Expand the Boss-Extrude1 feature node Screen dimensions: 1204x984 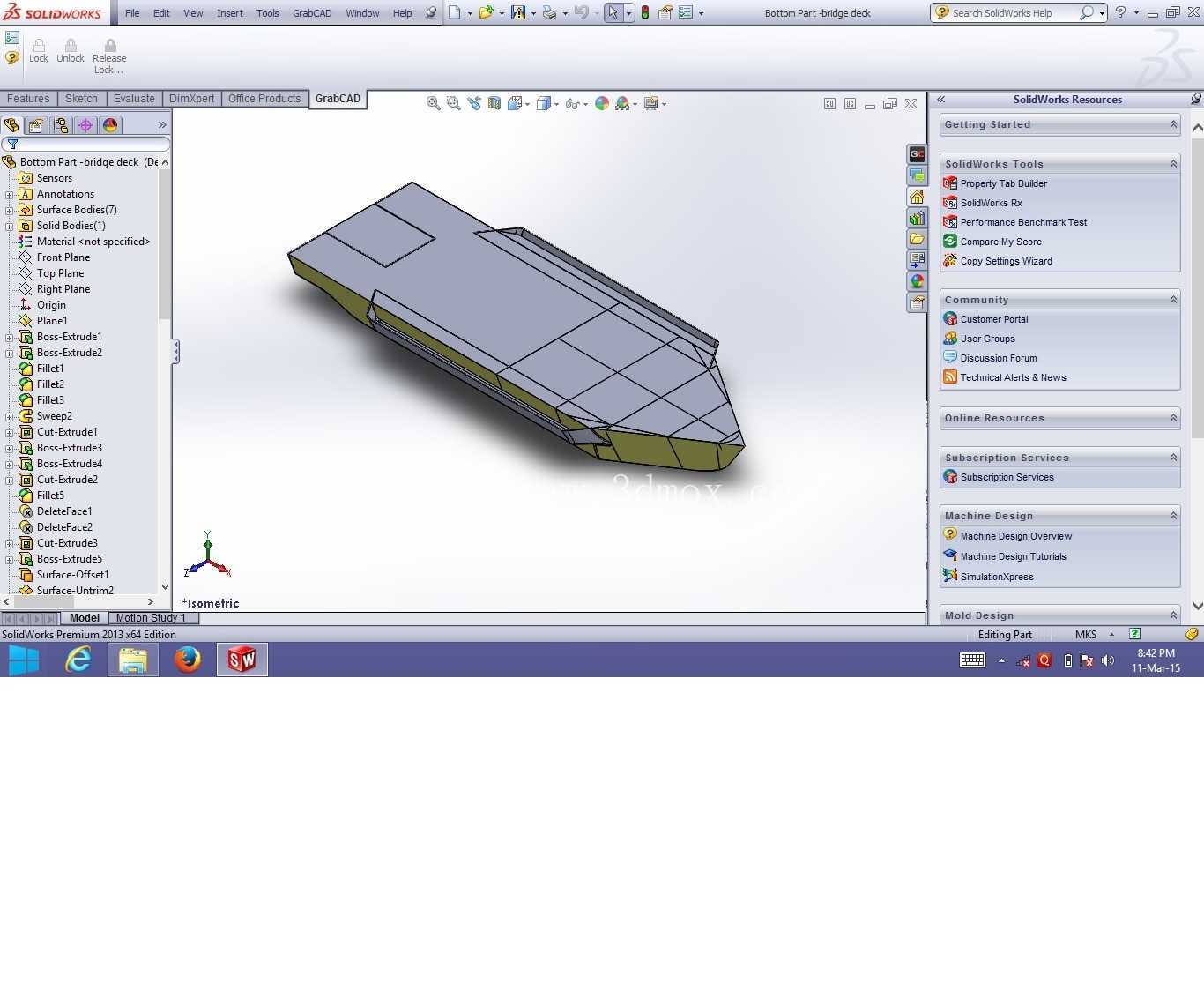(10, 337)
